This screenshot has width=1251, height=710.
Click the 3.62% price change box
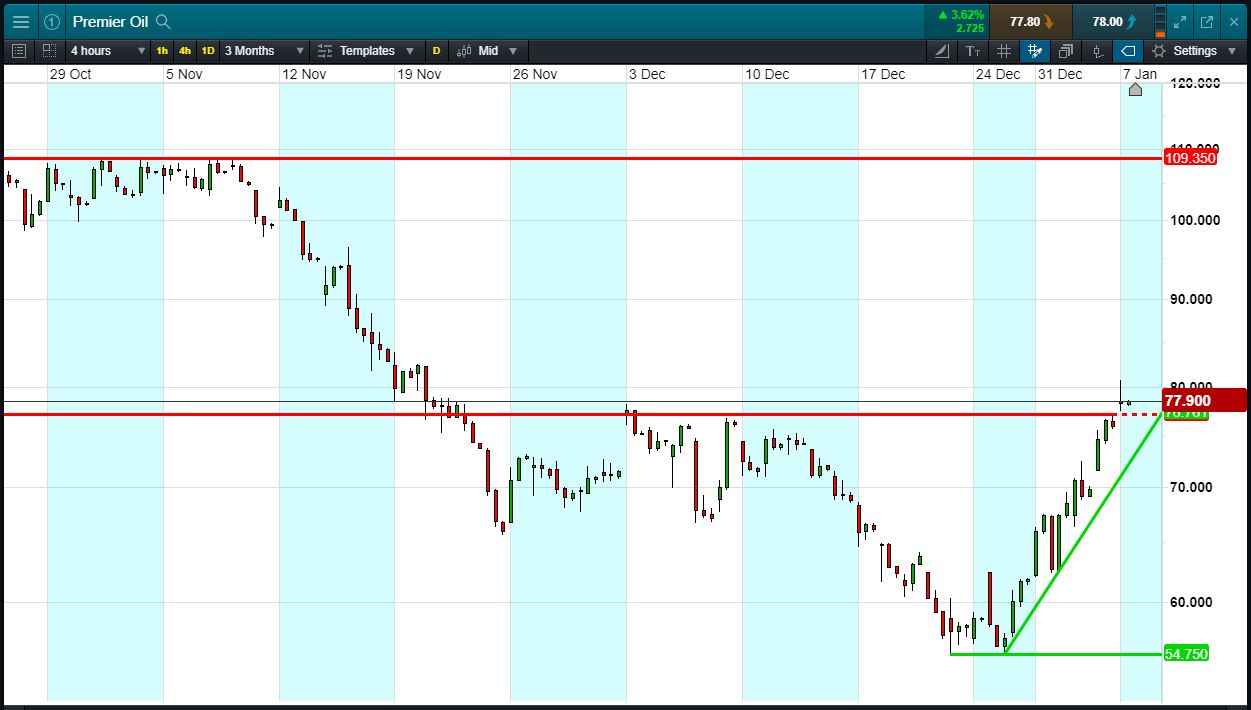[959, 21]
